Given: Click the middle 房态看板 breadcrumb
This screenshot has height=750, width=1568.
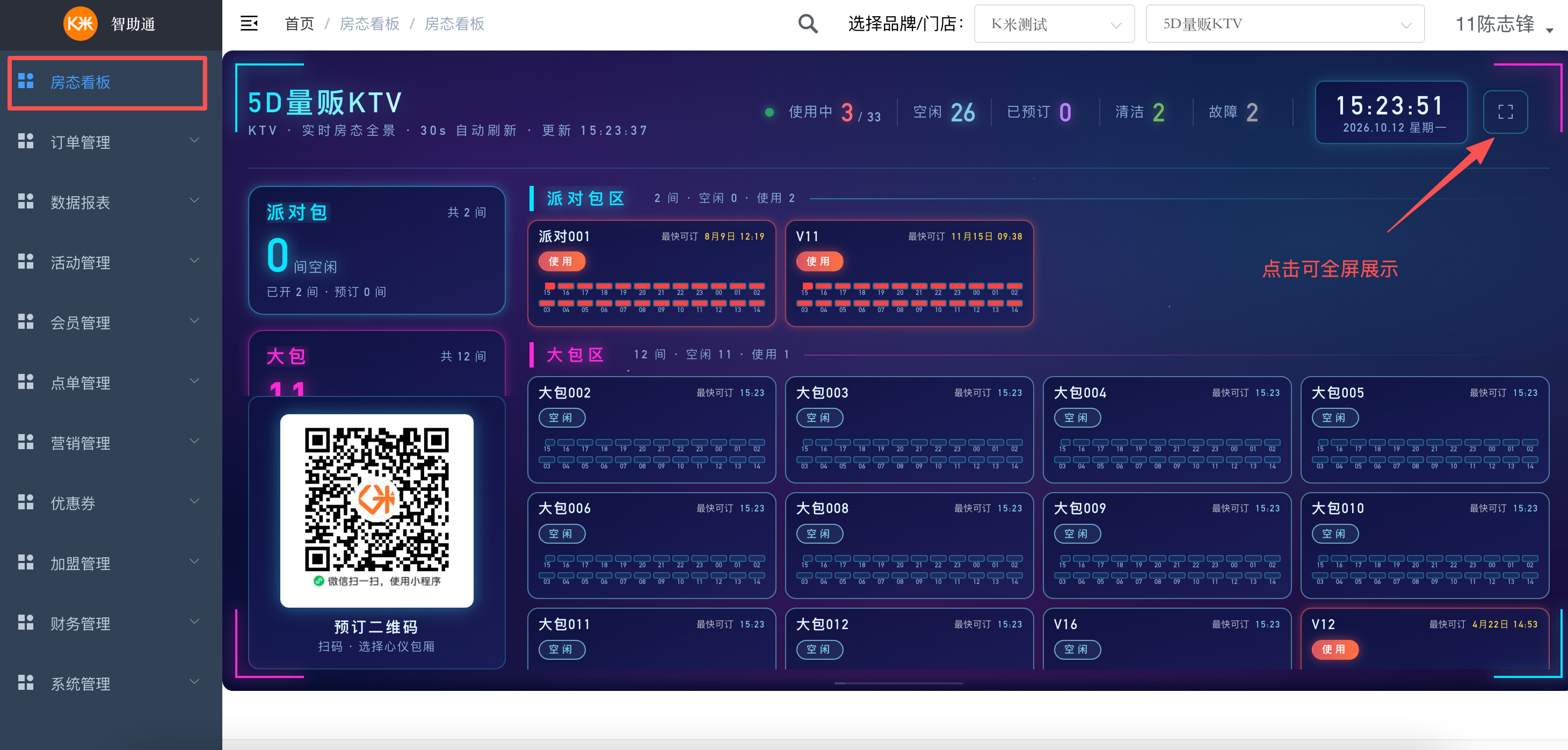Looking at the screenshot, I should tap(369, 24).
